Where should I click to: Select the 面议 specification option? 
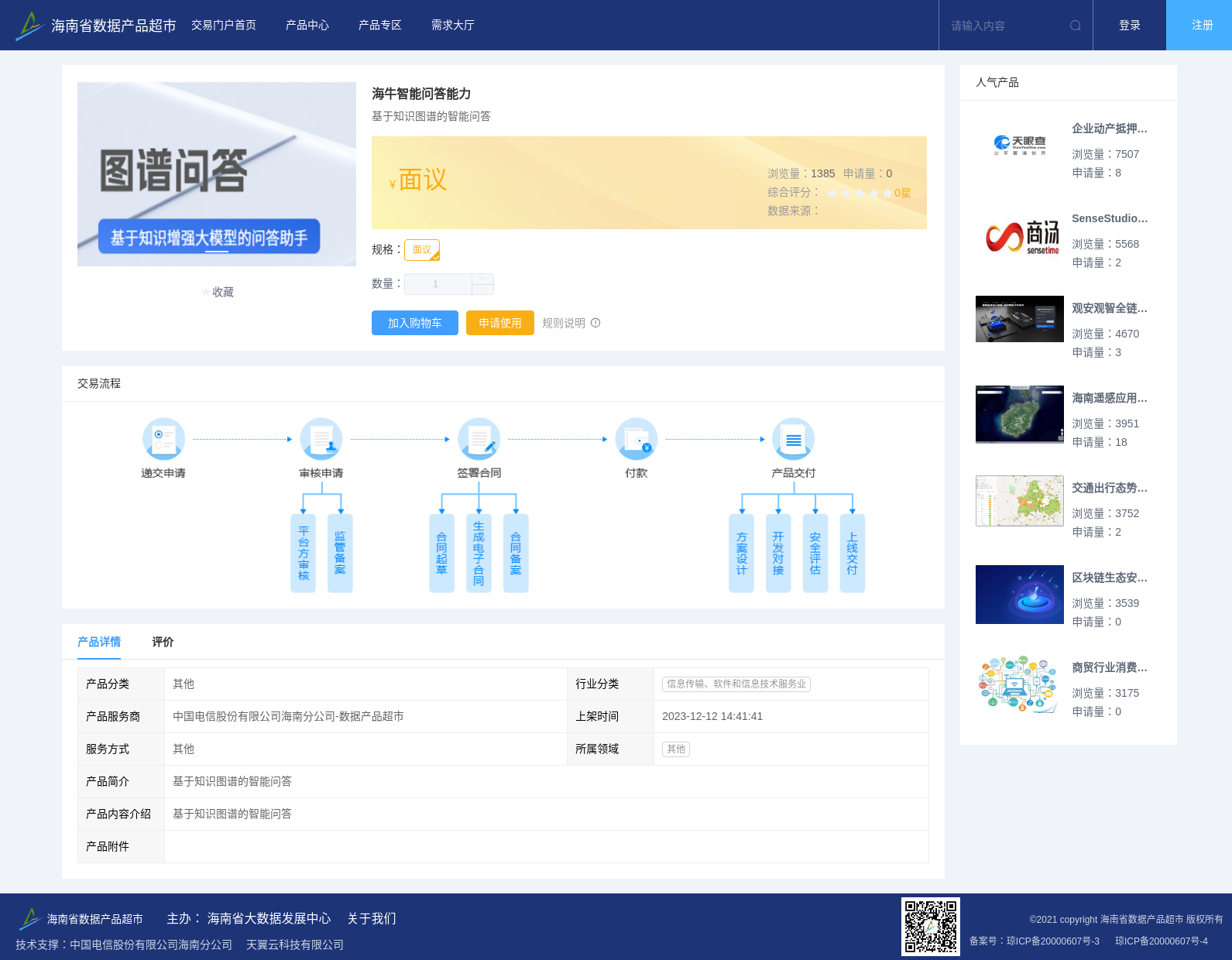tap(422, 250)
